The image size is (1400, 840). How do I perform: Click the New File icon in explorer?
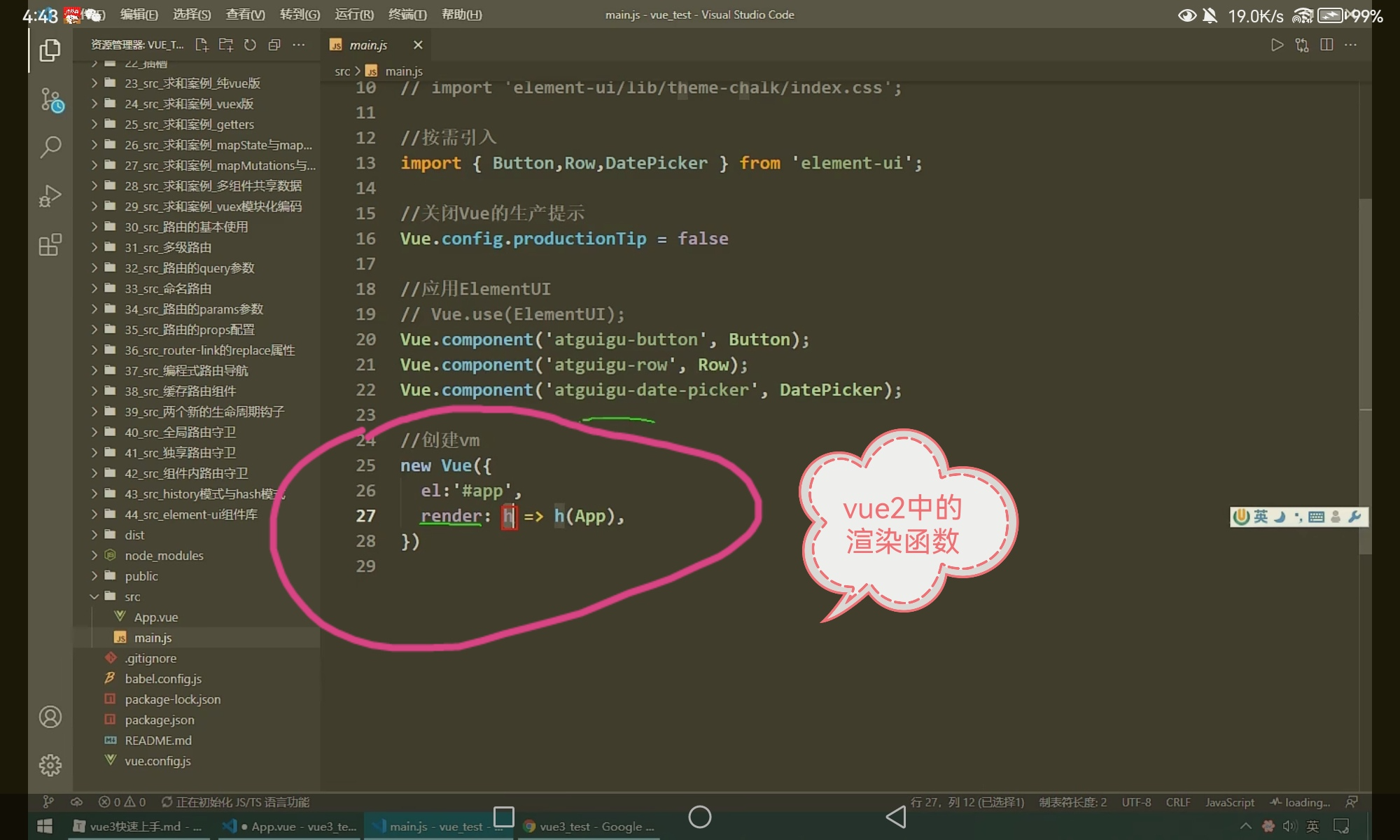[202, 45]
